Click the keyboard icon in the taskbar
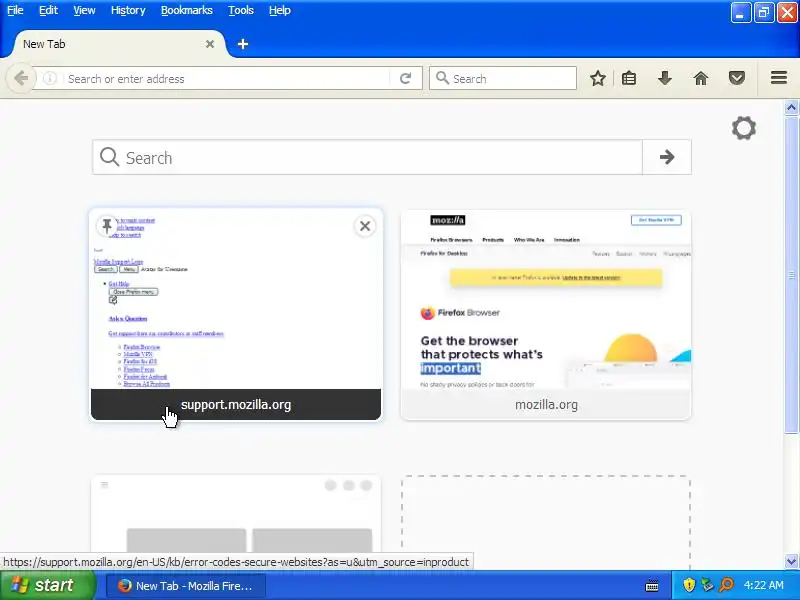The width and height of the screenshot is (800, 600). pyautogui.click(x=652, y=586)
